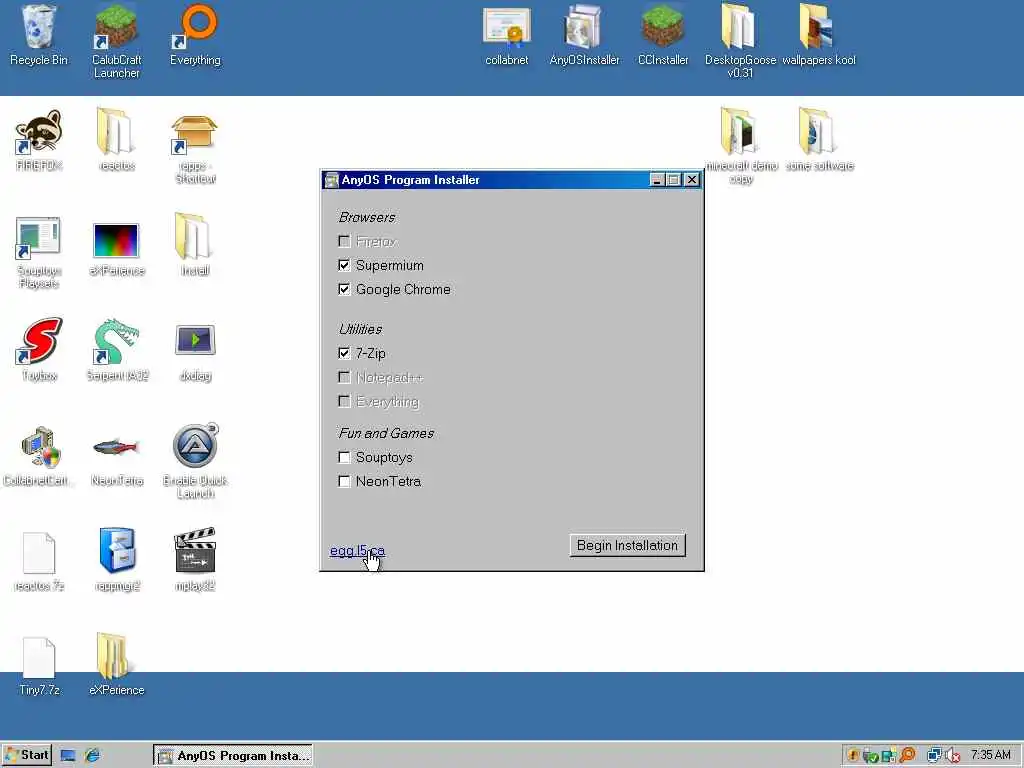Close the AnyOS Program Installer window
This screenshot has height=768, width=1024.
(692, 180)
